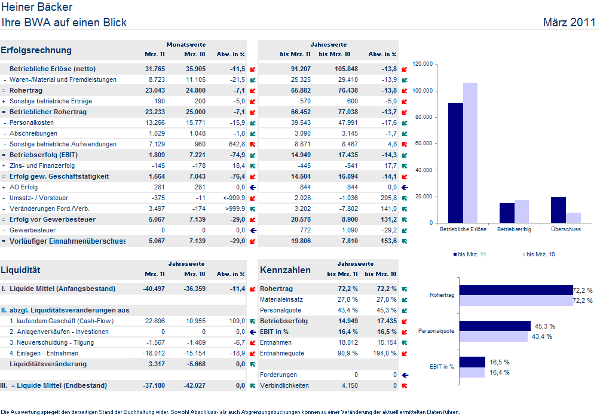Screen dimensions: 600x417
Task: Click the blue monthly left arrow in the AO Erfolg row
Action: coord(253,187)
